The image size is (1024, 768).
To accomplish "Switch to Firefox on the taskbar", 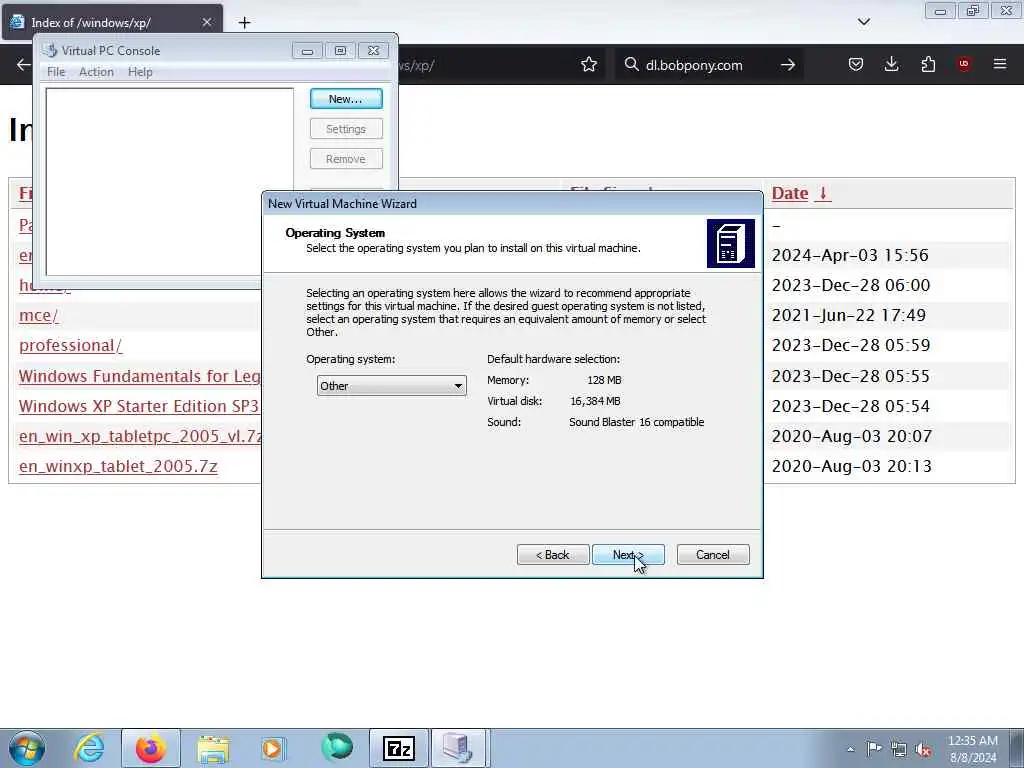I will pos(150,748).
